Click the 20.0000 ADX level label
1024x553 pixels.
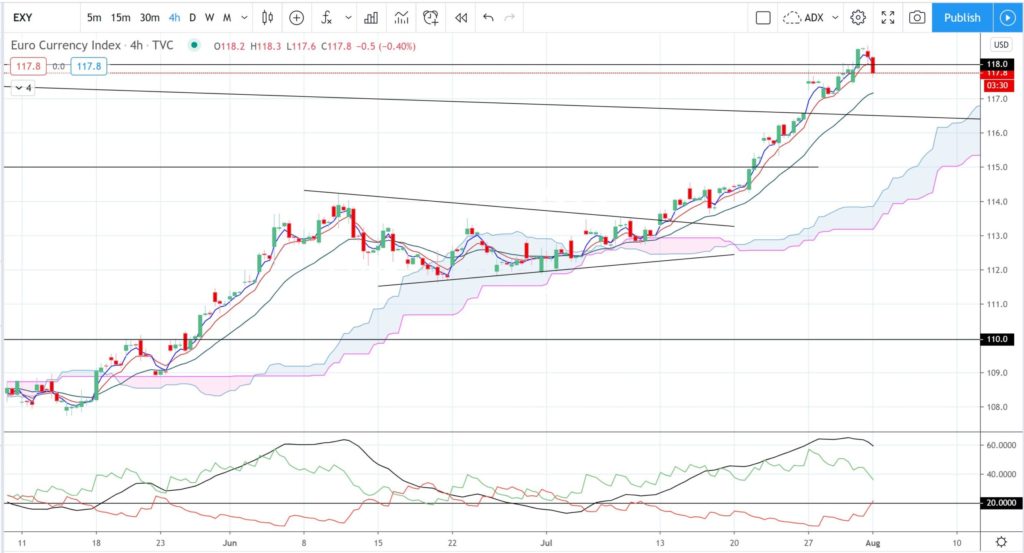coord(1001,503)
